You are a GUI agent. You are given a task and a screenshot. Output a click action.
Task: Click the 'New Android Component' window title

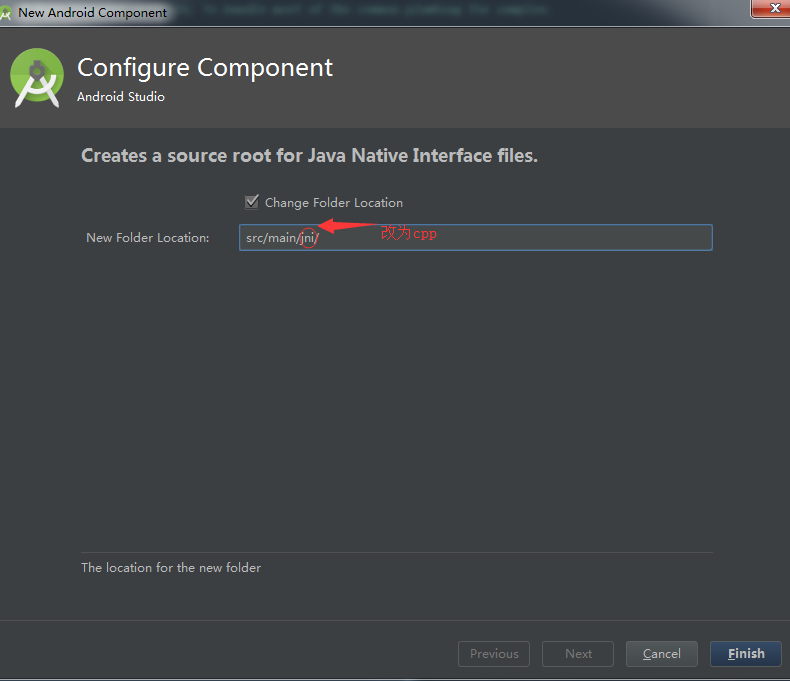93,13
